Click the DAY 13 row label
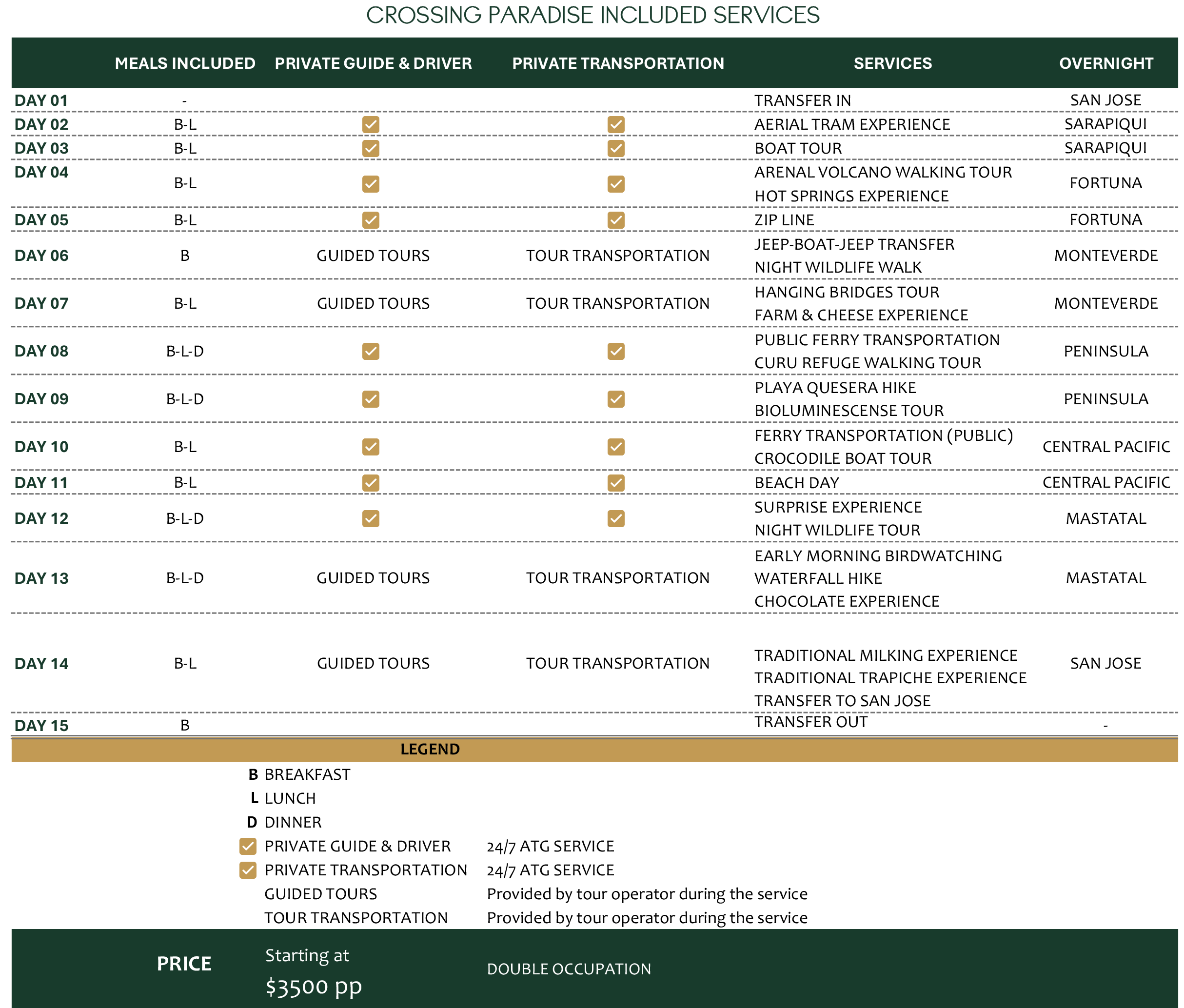The image size is (1184, 1008). point(41,578)
